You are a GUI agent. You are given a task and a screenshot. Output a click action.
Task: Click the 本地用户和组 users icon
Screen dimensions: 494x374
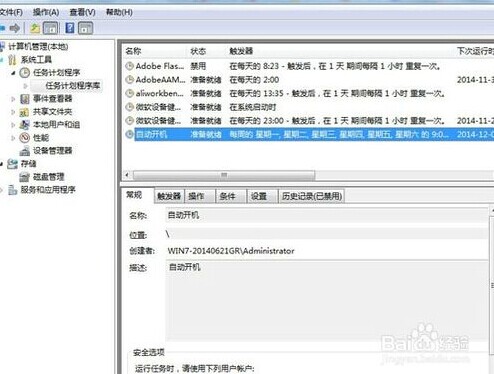coord(25,125)
